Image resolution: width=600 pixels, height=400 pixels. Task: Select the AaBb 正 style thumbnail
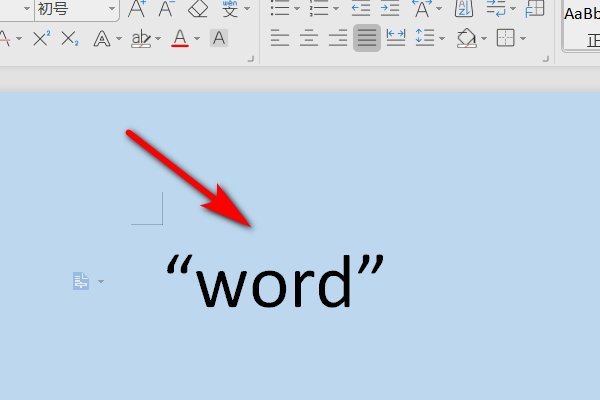coord(581,25)
